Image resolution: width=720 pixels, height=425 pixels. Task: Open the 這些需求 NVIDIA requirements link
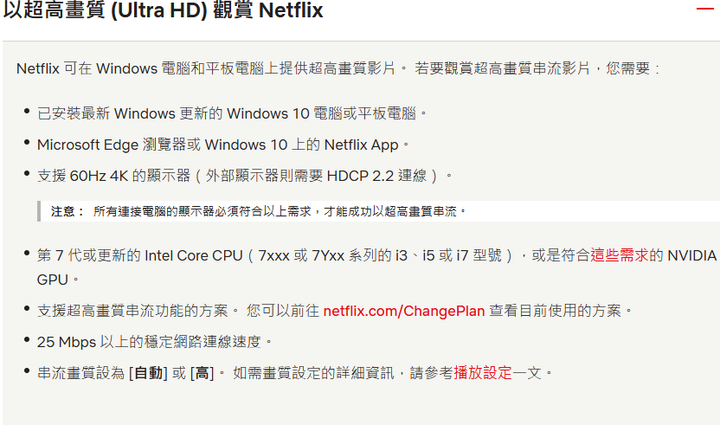pos(619,255)
